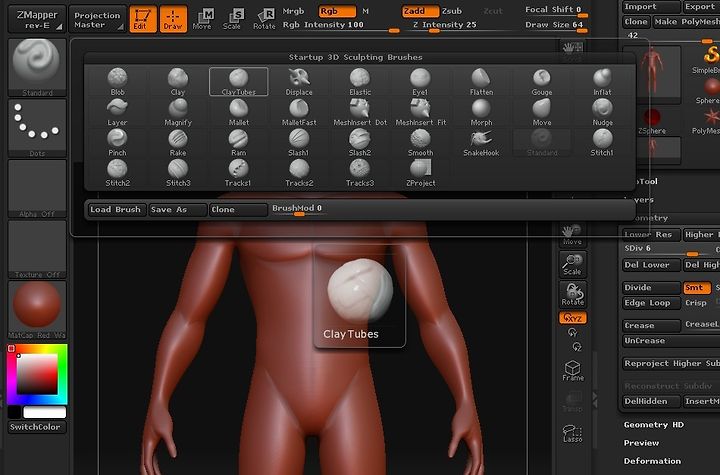The height and width of the screenshot is (475, 720).
Task: Select the Displace brush
Action: pyautogui.click(x=299, y=82)
